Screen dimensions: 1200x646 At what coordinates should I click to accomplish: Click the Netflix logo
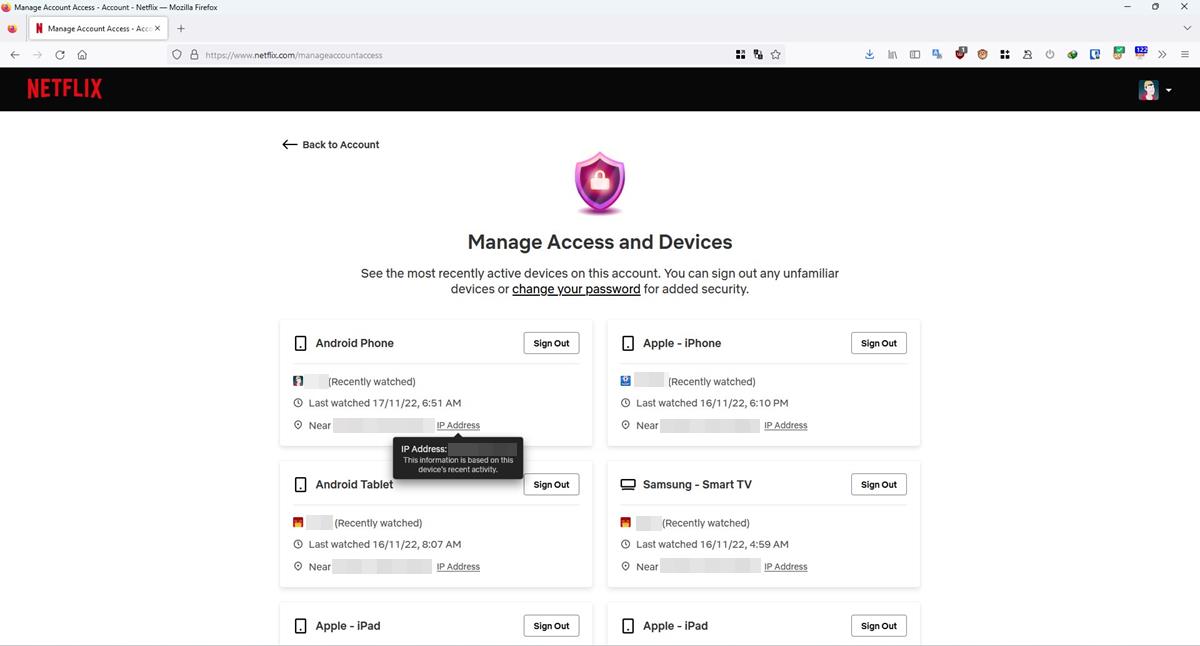(63, 88)
